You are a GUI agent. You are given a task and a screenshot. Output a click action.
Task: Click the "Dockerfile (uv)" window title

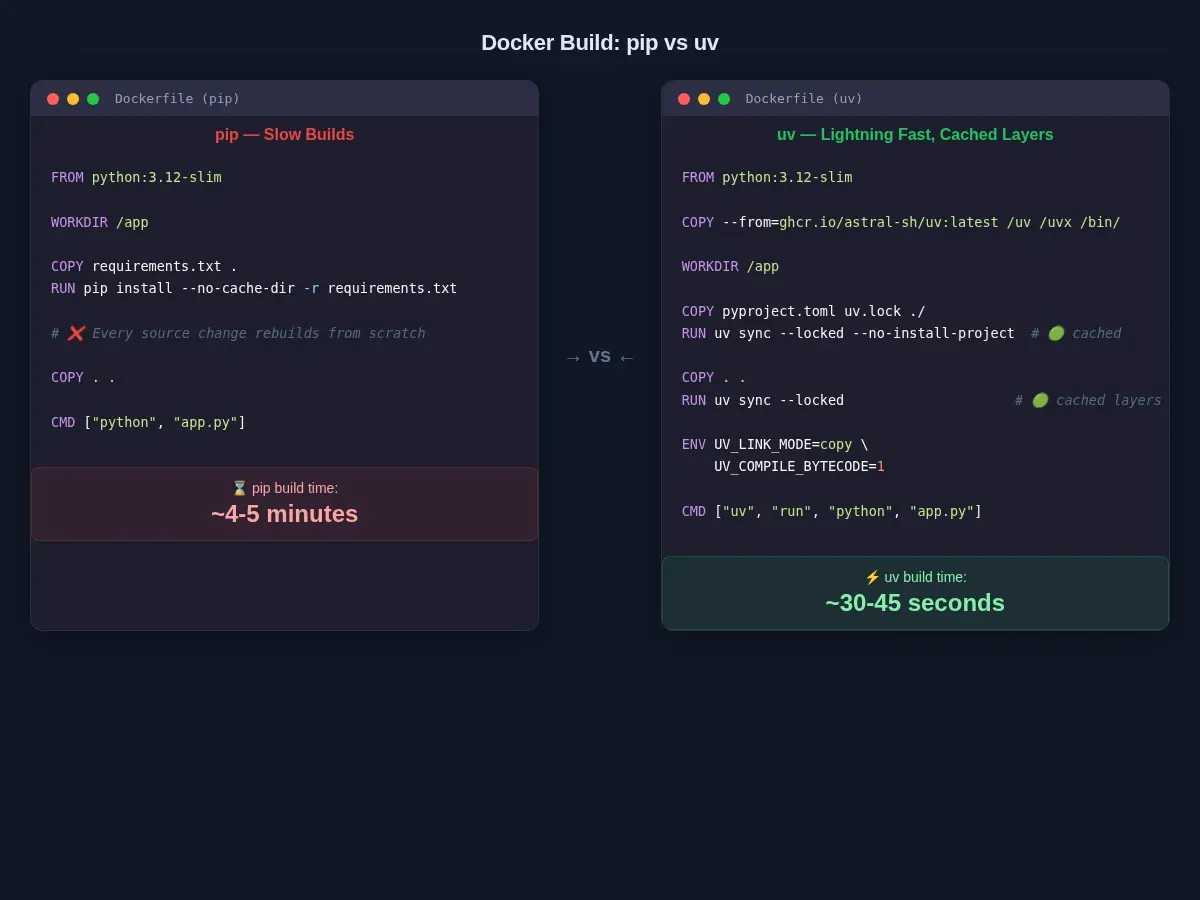tap(804, 99)
